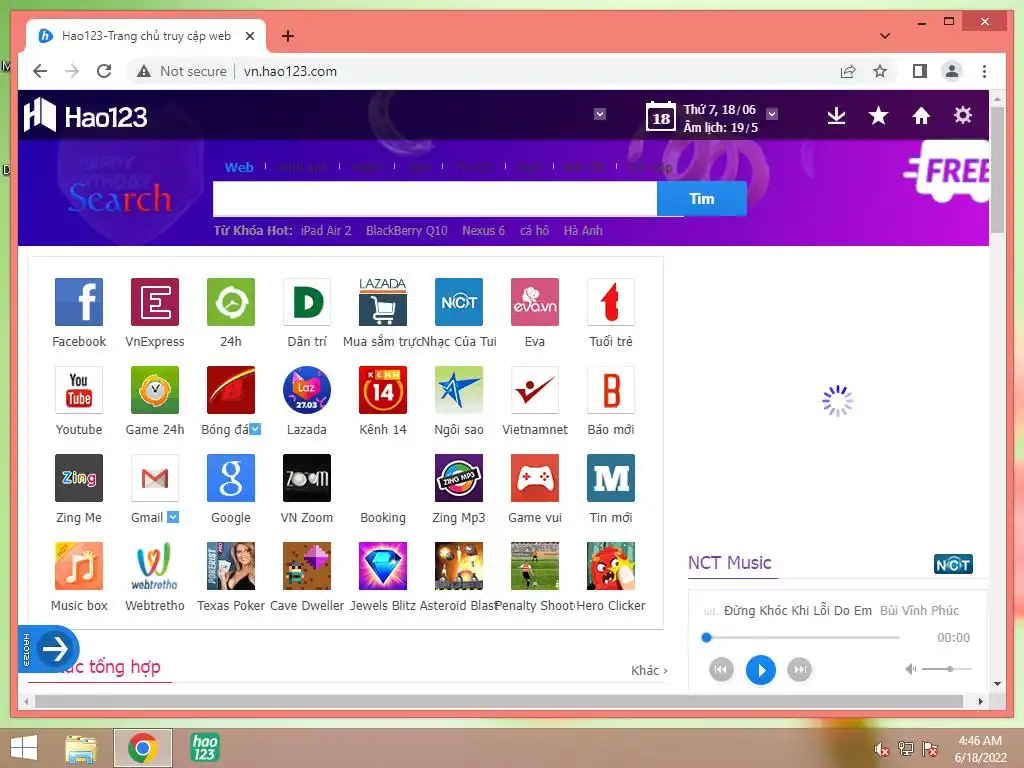
Task: Open the Tin mới icon
Action: (x=611, y=478)
